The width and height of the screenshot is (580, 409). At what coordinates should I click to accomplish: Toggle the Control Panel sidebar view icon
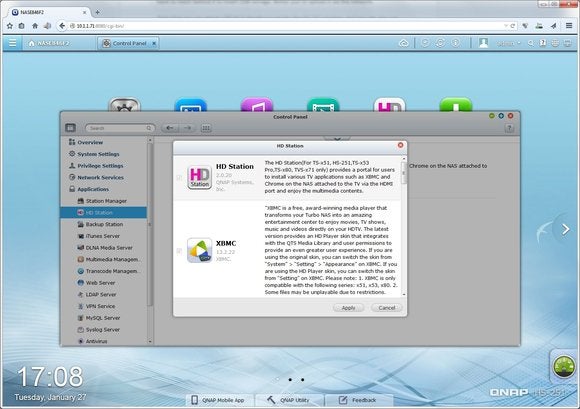[x=70, y=128]
